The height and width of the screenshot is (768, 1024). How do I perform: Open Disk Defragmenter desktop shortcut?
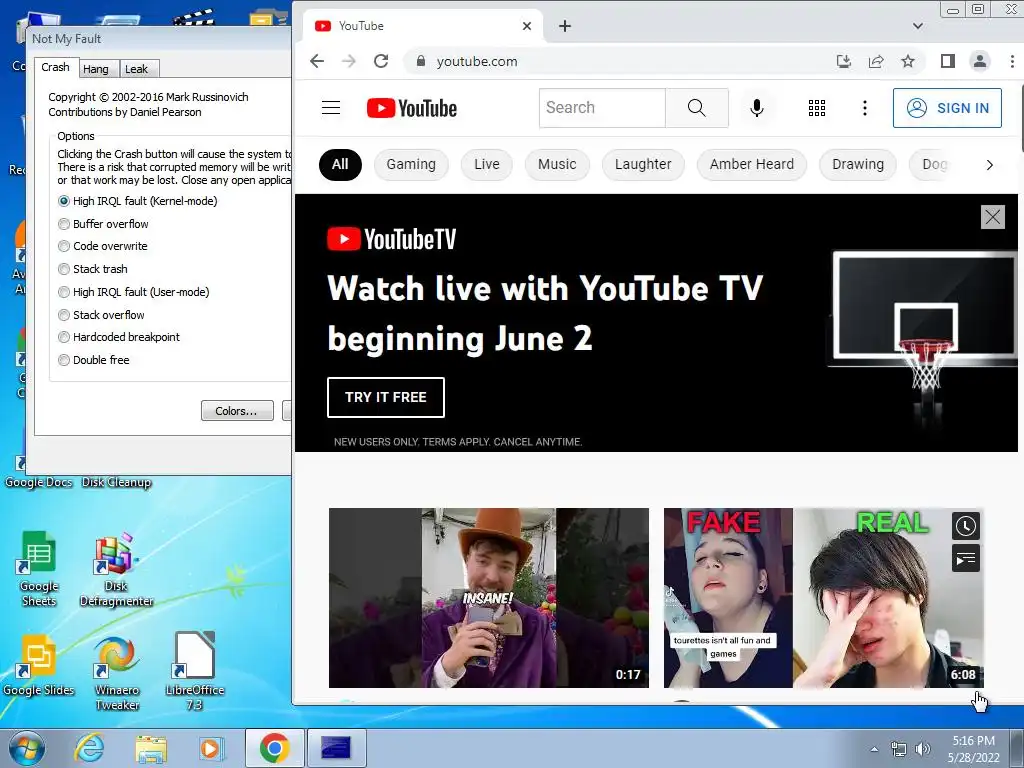click(x=116, y=569)
